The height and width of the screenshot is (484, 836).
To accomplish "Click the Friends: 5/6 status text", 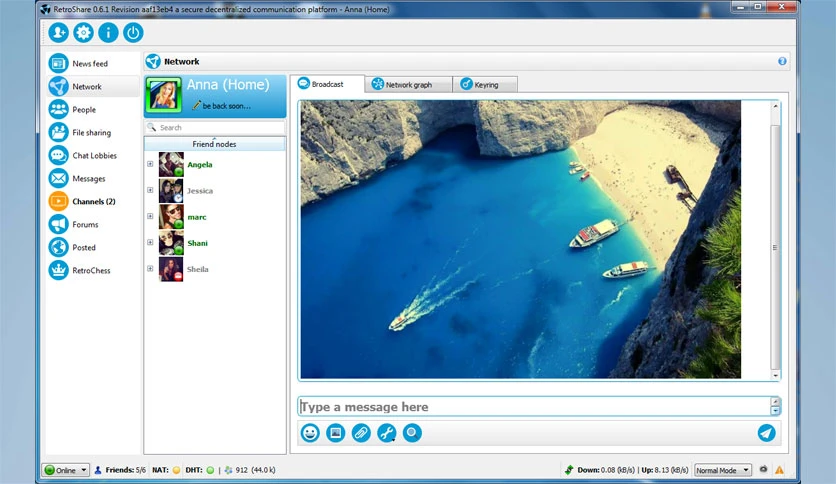I will pyautogui.click(x=125, y=470).
